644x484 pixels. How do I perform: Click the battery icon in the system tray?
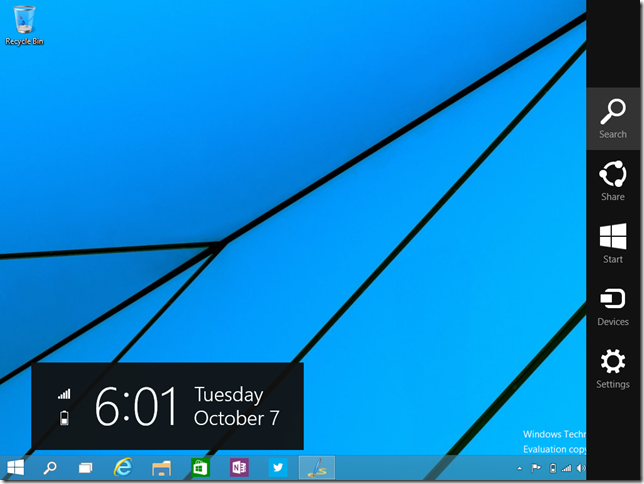click(x=553, y=468)
